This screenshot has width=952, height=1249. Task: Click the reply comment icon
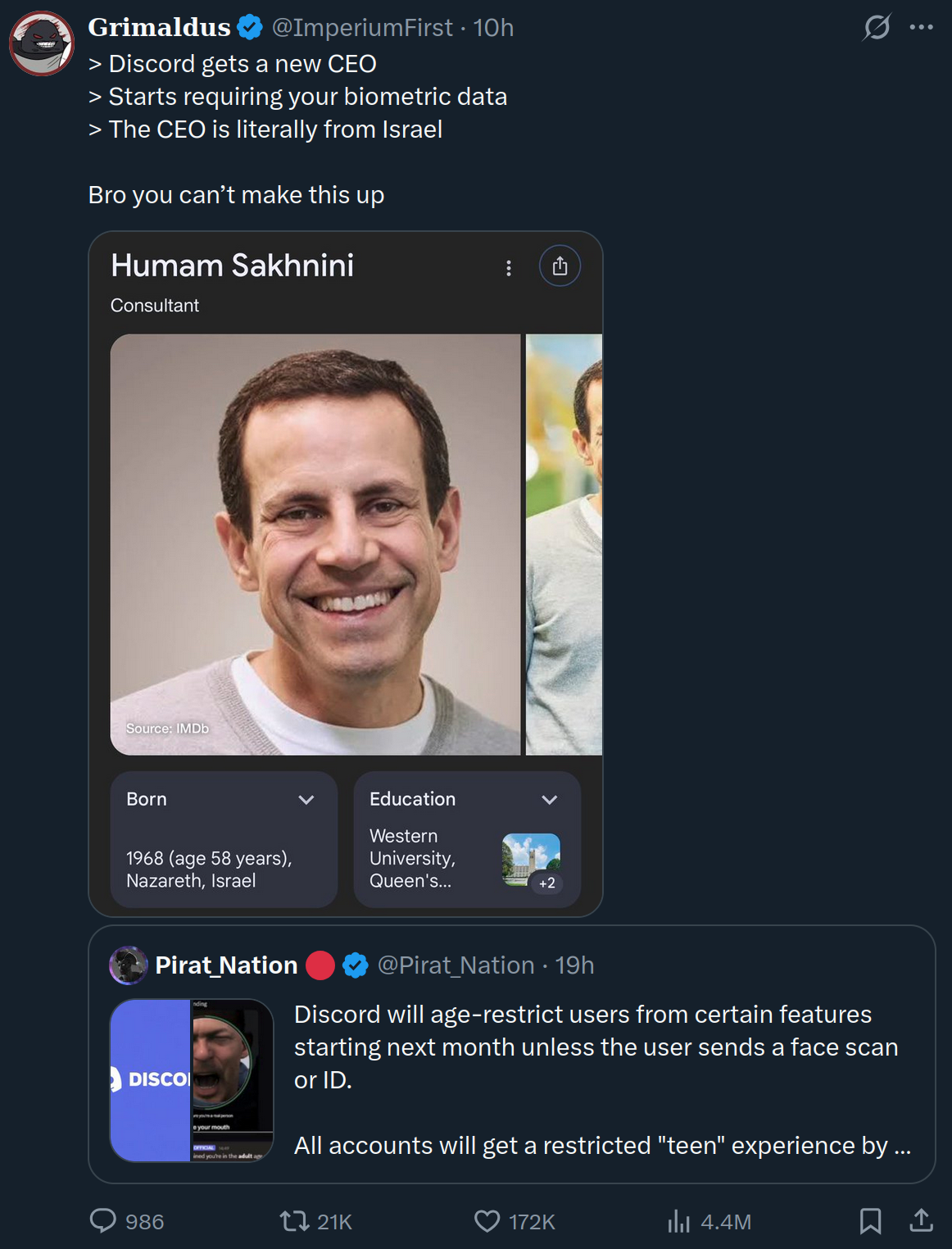(x=103, y=1221)
